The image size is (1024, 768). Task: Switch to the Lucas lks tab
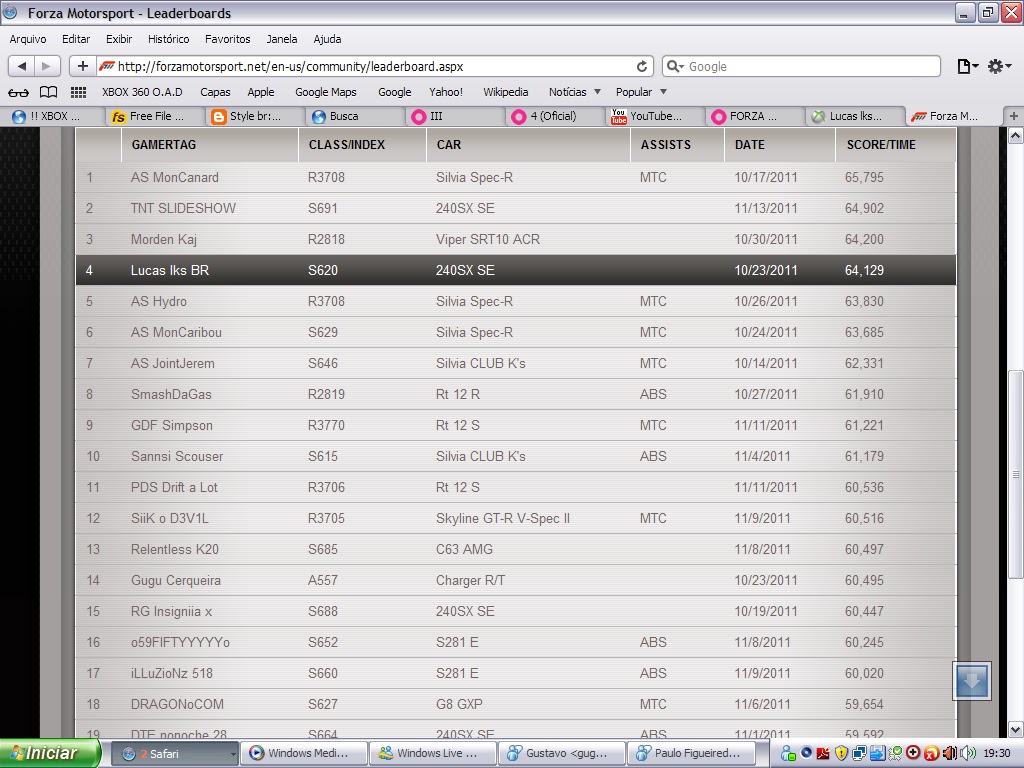point(855,116)
